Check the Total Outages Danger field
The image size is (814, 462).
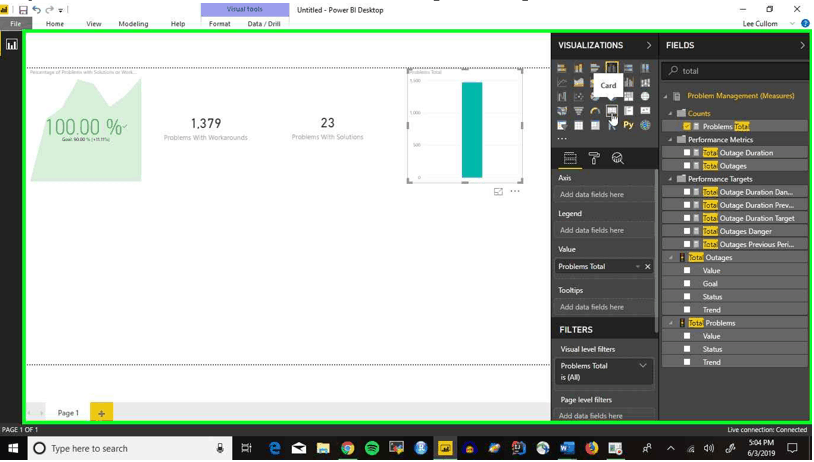click(687, 231)
